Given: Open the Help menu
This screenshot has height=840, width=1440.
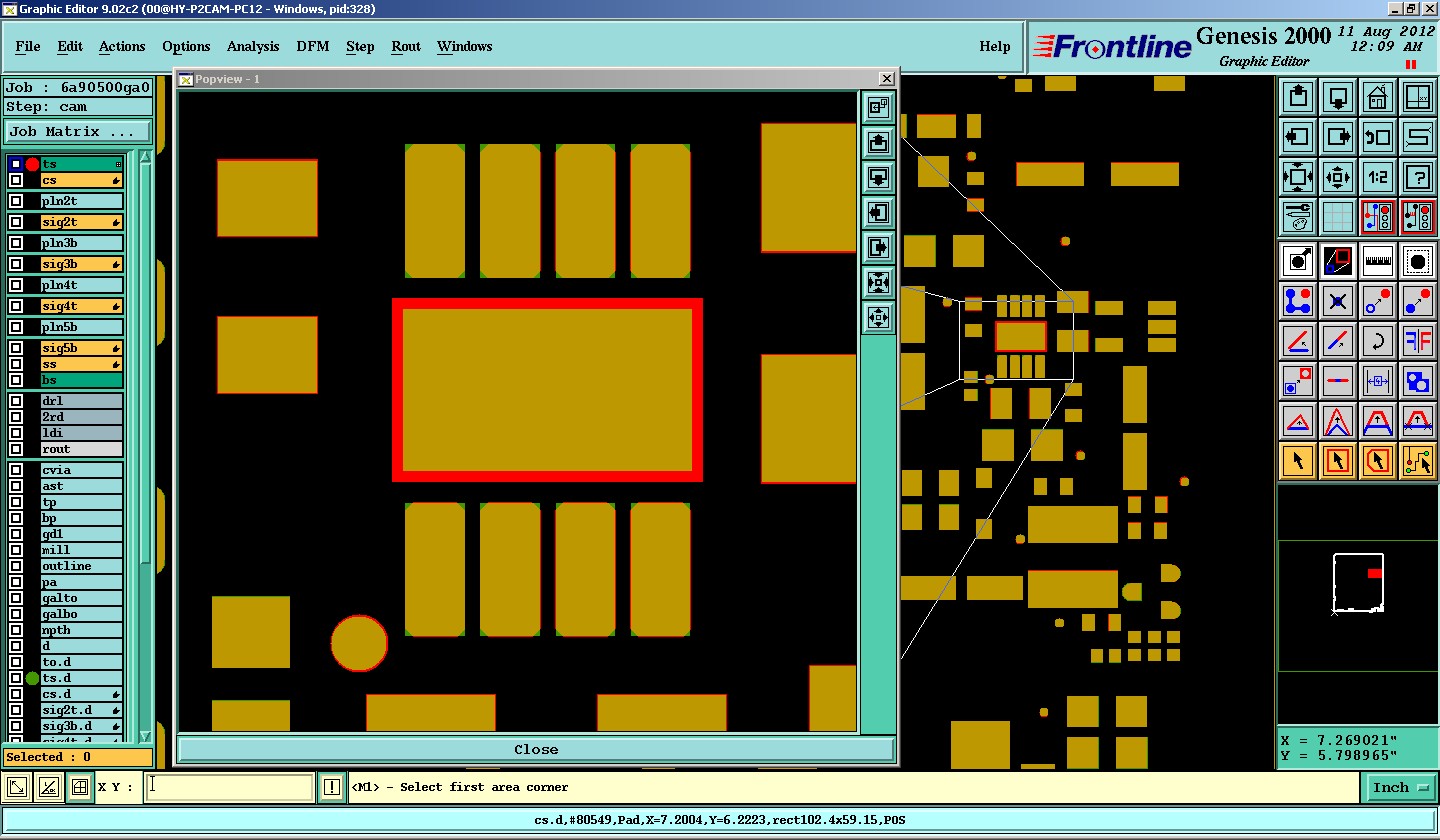Looking at the screenshot, I should (994, 46).
